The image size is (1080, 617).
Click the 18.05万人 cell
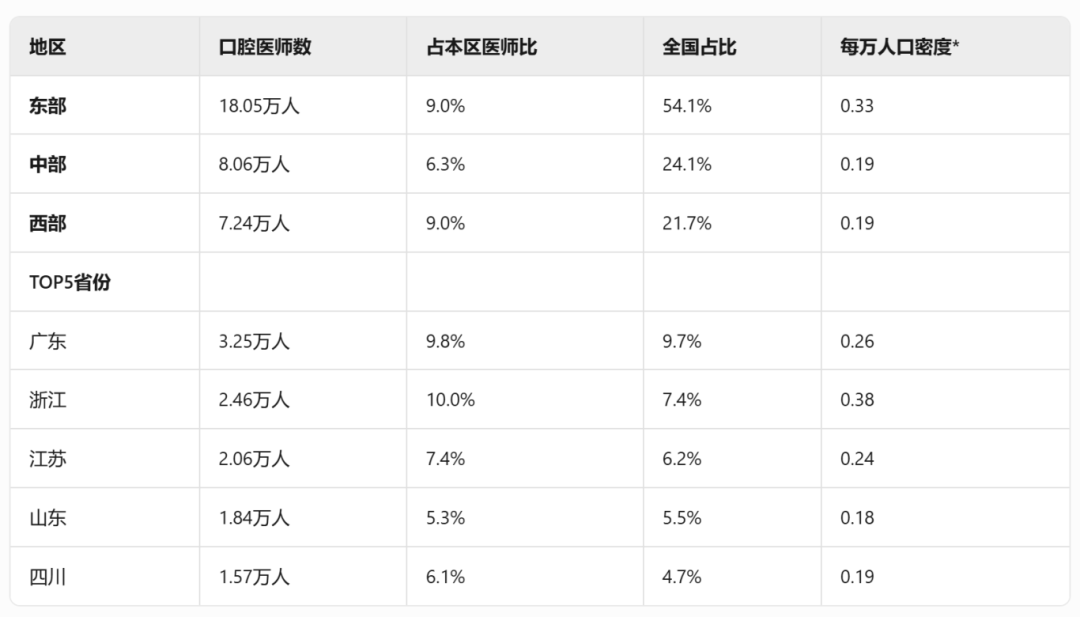click(x=259, y=106)
